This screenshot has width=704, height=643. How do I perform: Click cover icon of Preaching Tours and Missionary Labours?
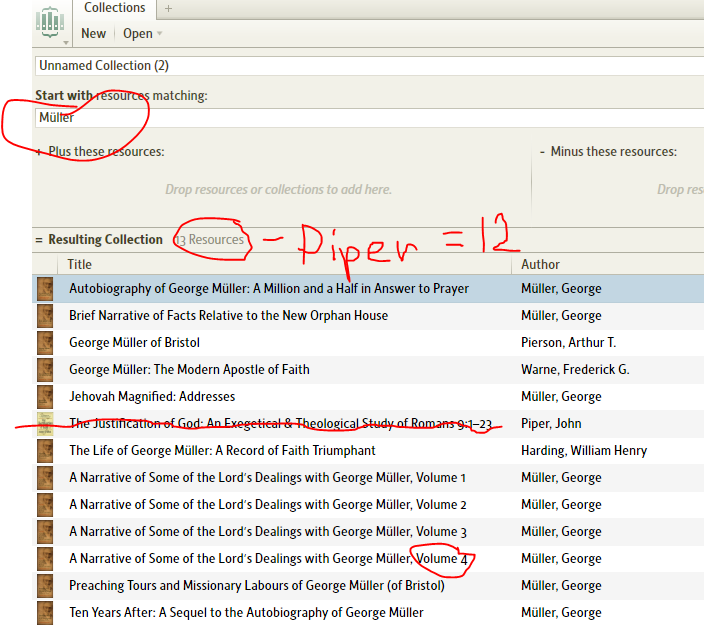pos(45,586)
